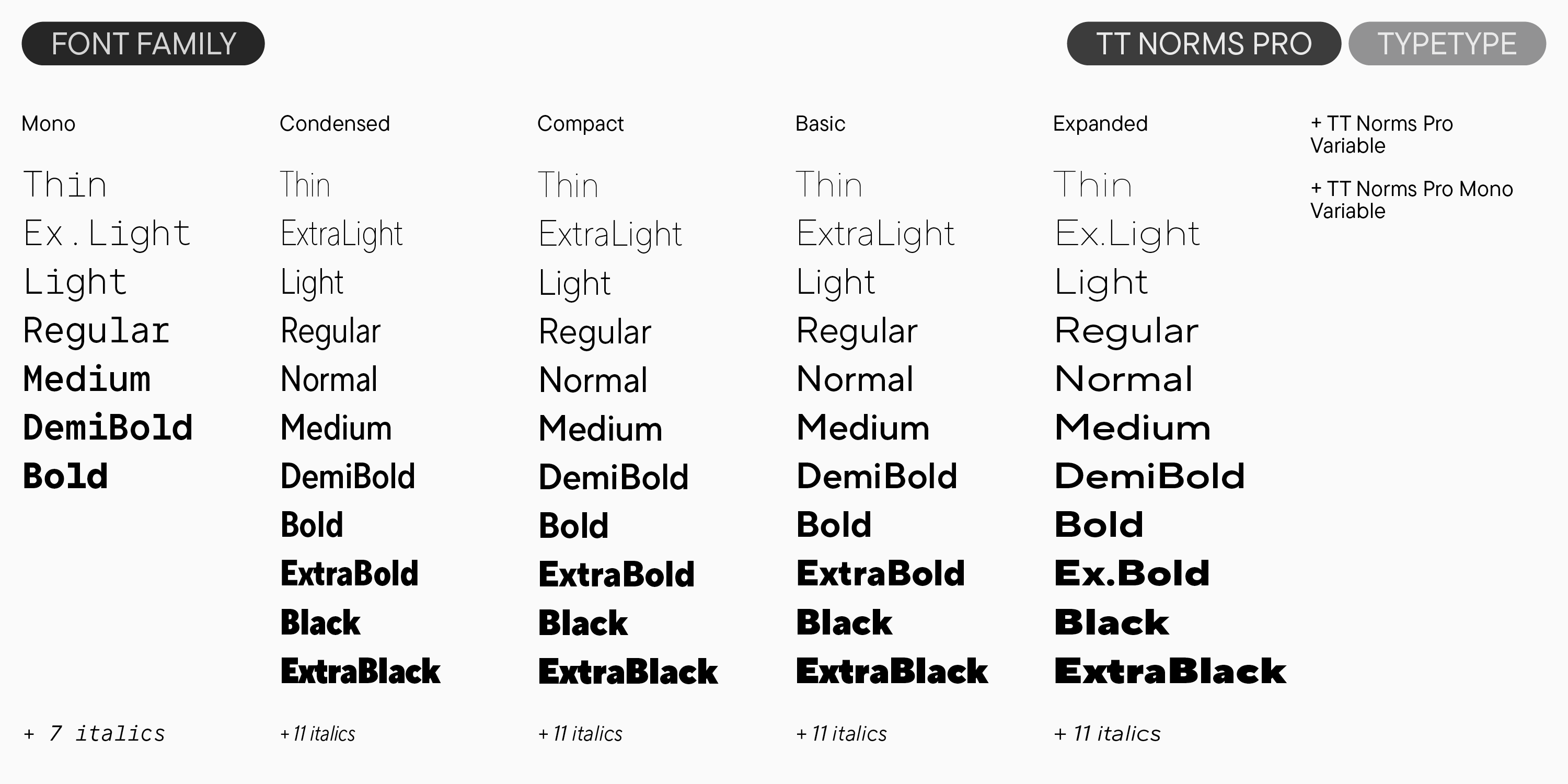Click "+ 7 italics" under Mono

(95, 733)
